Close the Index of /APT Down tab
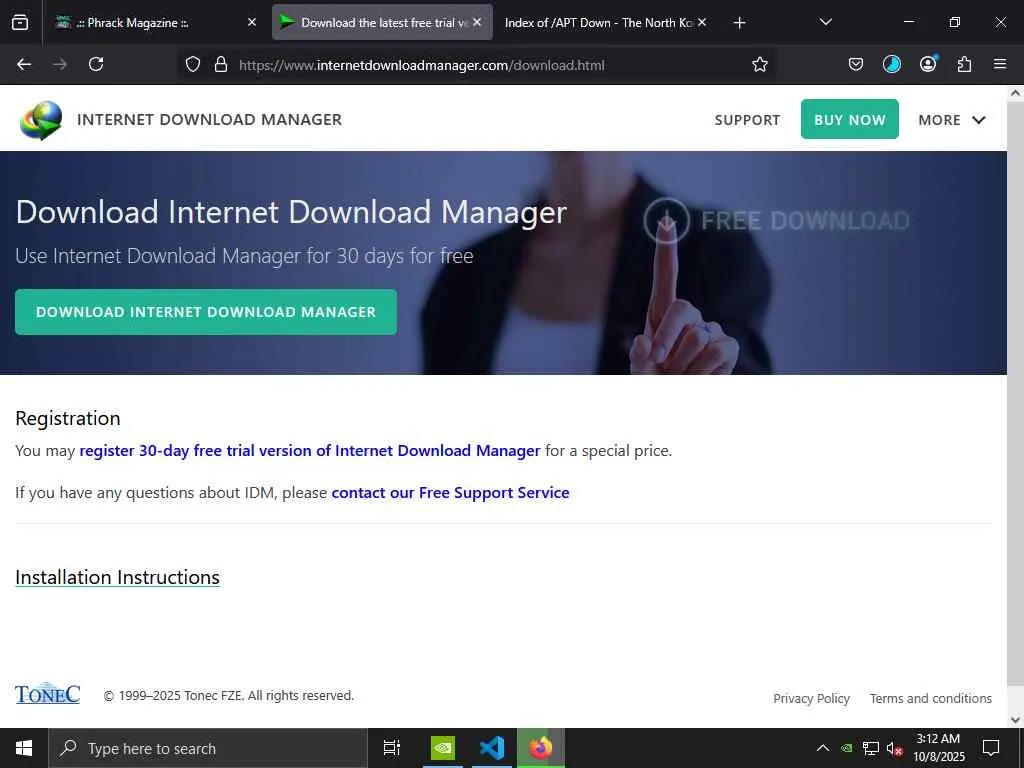The image size is (1024, 768). click(x=702, y=22)
